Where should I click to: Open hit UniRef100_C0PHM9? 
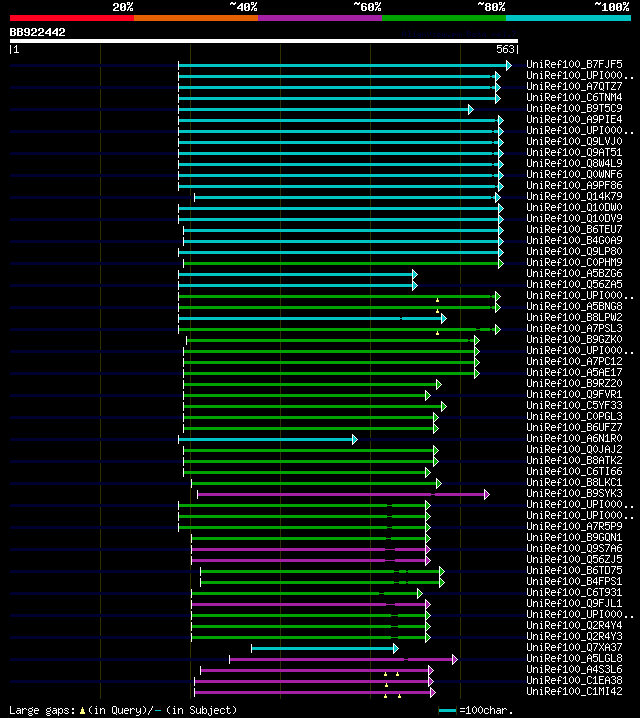pyautogui.click(x=574, y=262)
